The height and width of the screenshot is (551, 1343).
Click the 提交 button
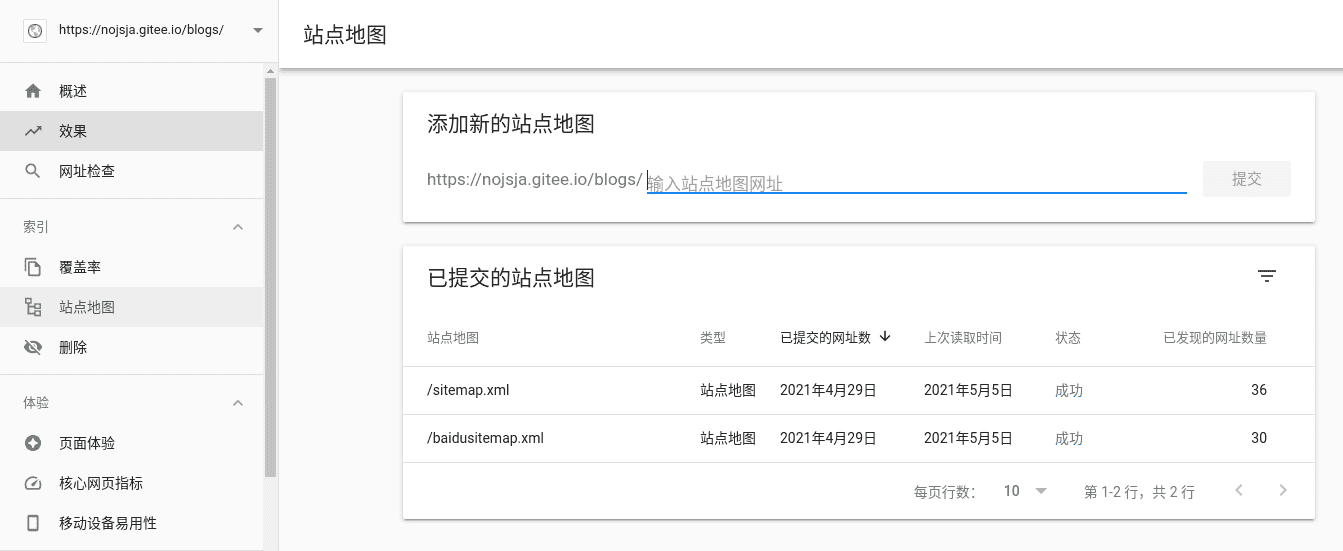pos(1247,179)
